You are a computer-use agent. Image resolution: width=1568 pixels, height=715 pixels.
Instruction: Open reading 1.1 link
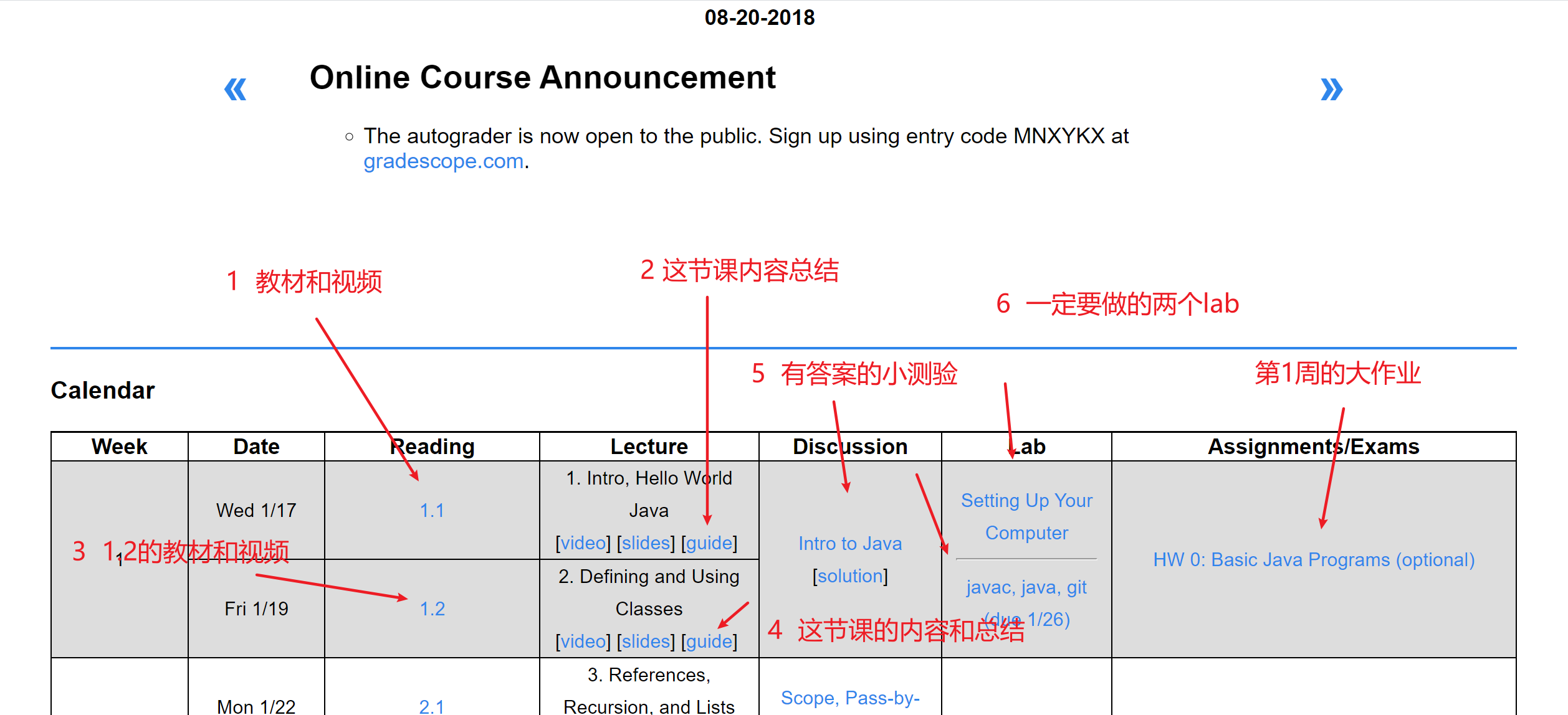(432, 511)
